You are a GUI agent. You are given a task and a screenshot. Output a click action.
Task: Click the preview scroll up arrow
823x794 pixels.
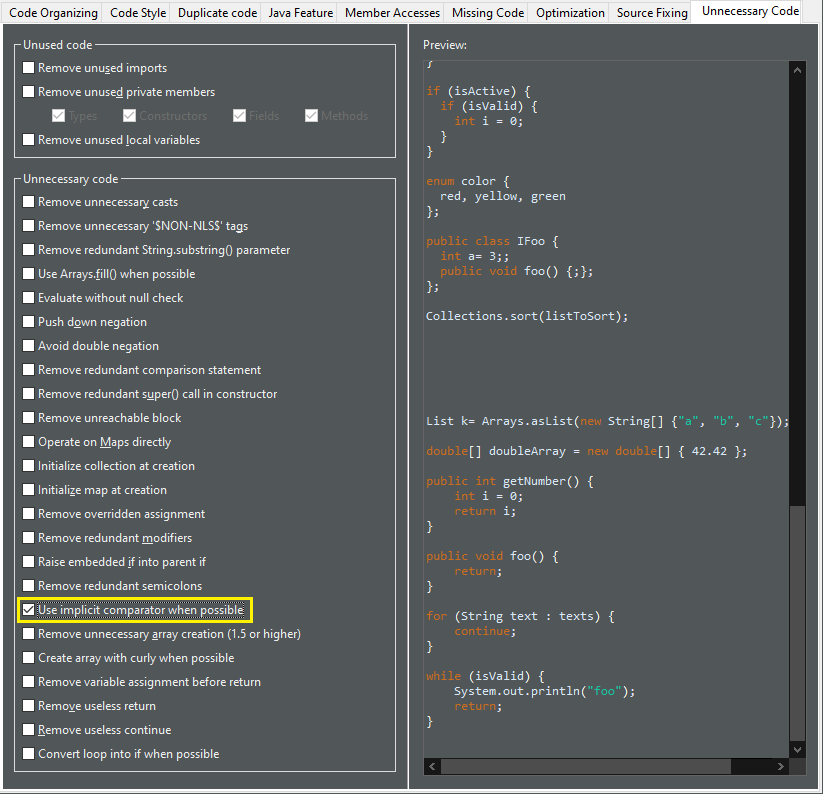click(x=797, y=70)
